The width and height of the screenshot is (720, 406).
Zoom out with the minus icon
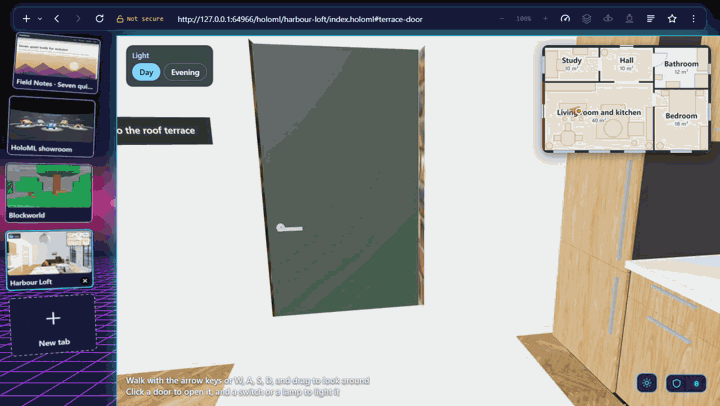(501, 19)
